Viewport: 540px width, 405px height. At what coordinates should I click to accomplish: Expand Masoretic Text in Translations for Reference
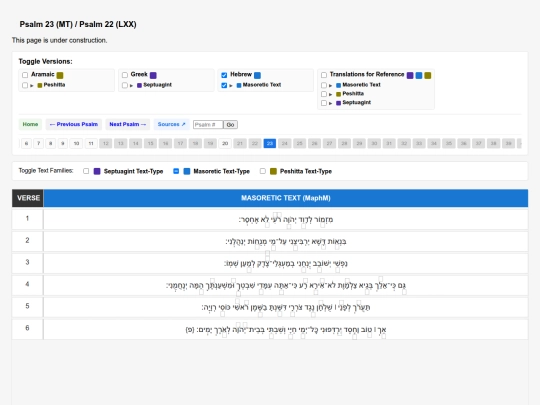tap(330, 85)
